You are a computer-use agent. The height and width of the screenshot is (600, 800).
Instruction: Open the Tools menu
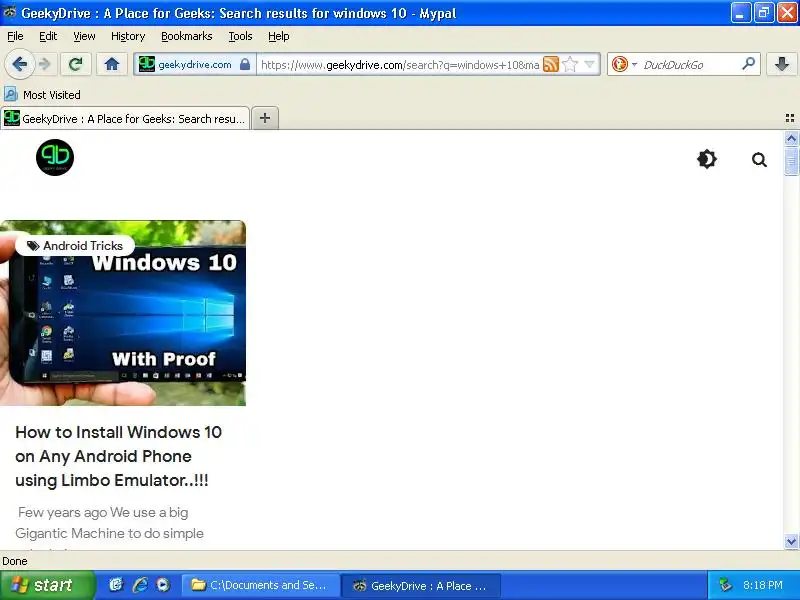240,36
